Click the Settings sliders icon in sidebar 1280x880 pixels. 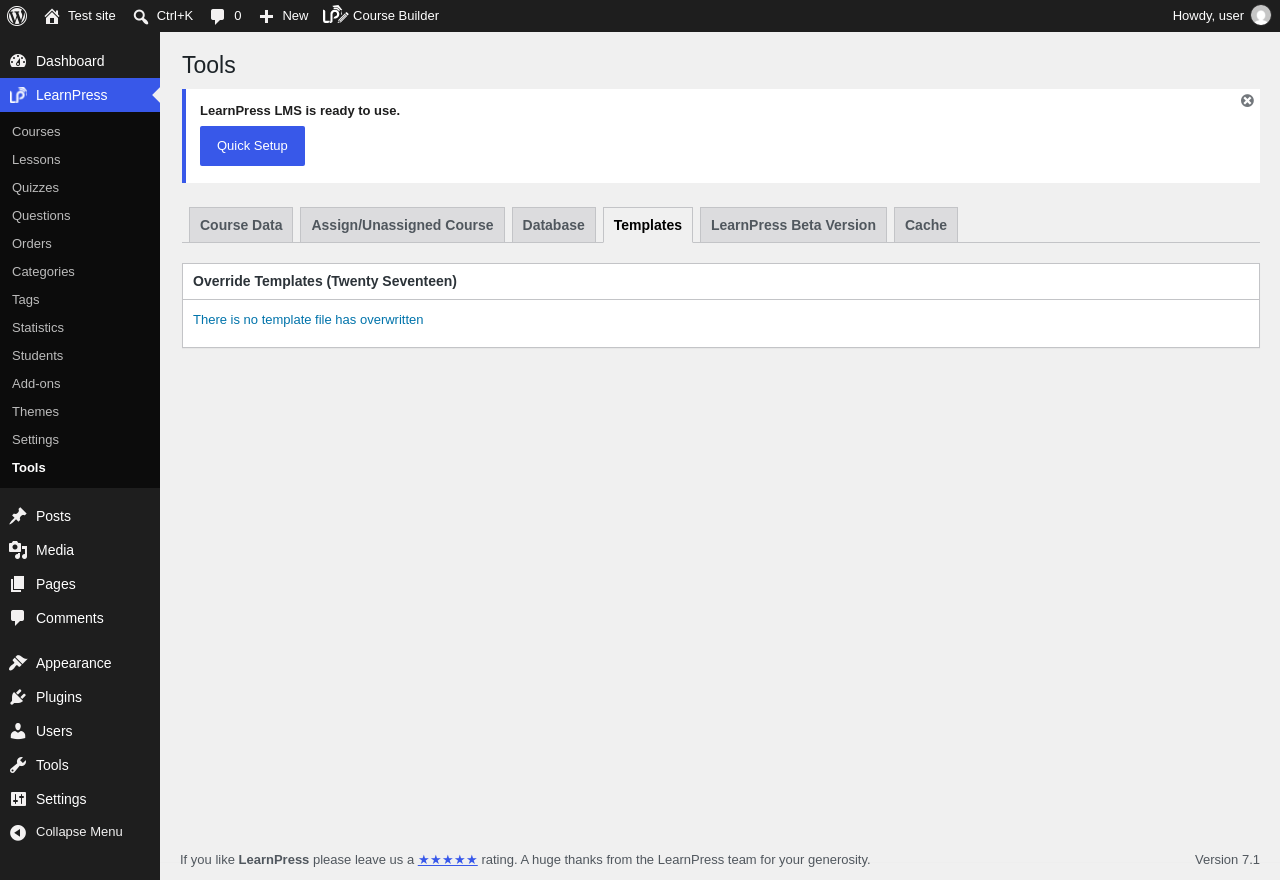coord(18,799)
